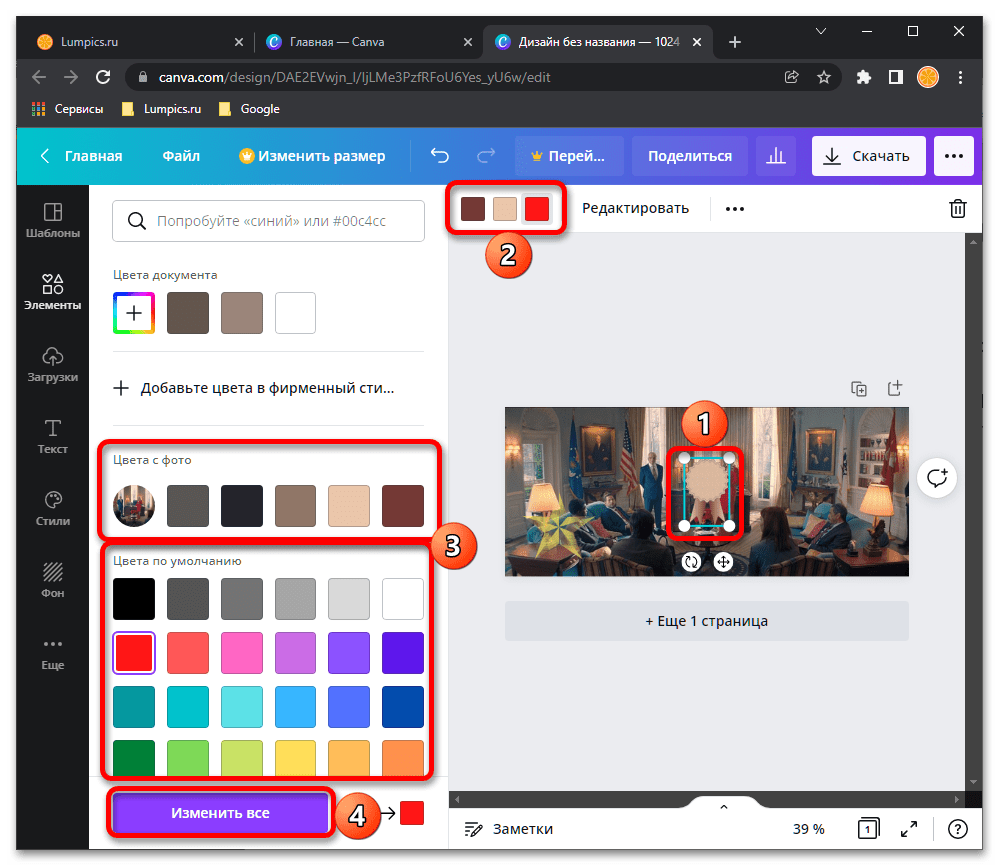
Task: Undo the last action in Canva toolbar
Action: tap(440, 155)
